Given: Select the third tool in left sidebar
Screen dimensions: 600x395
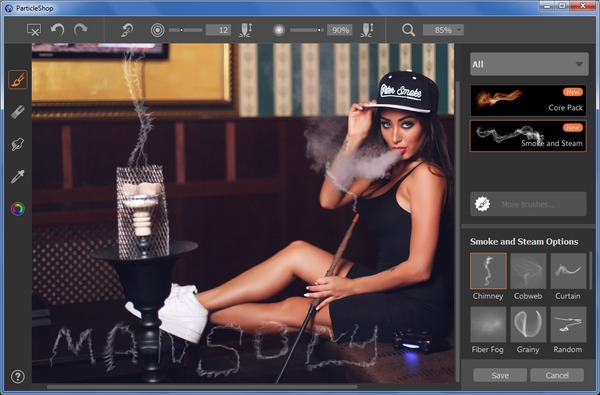Looking at the screenshot, I should pyautogui.click(x=18, y=144).
